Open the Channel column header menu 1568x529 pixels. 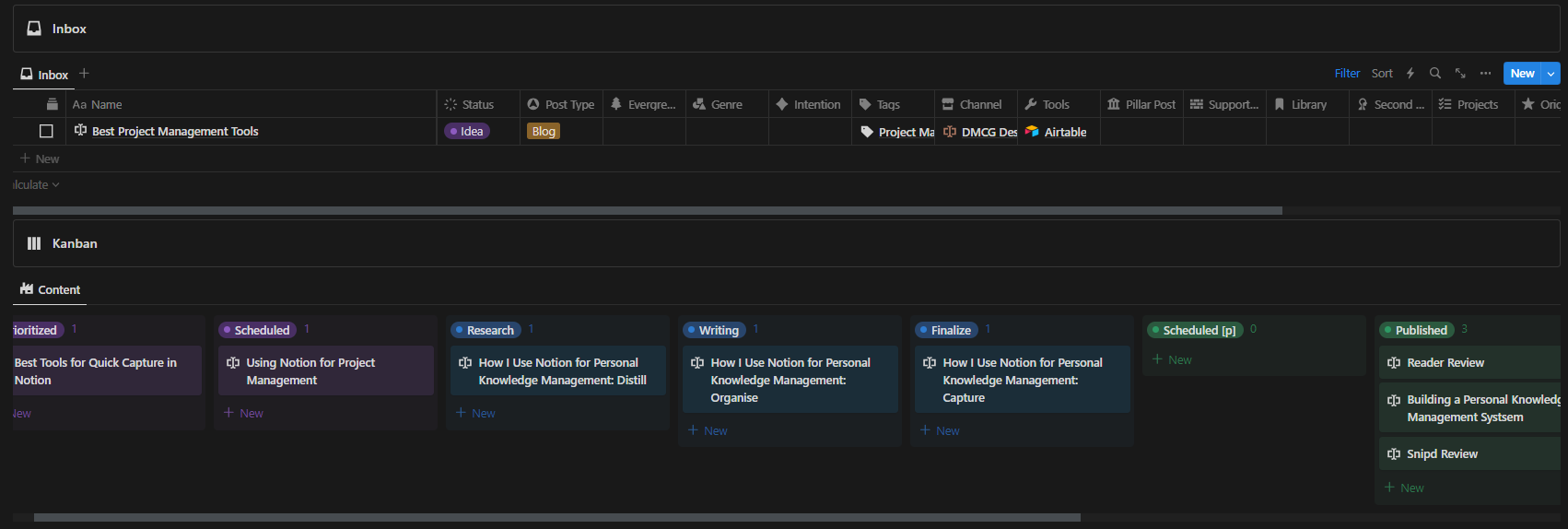tap(976, 104)
